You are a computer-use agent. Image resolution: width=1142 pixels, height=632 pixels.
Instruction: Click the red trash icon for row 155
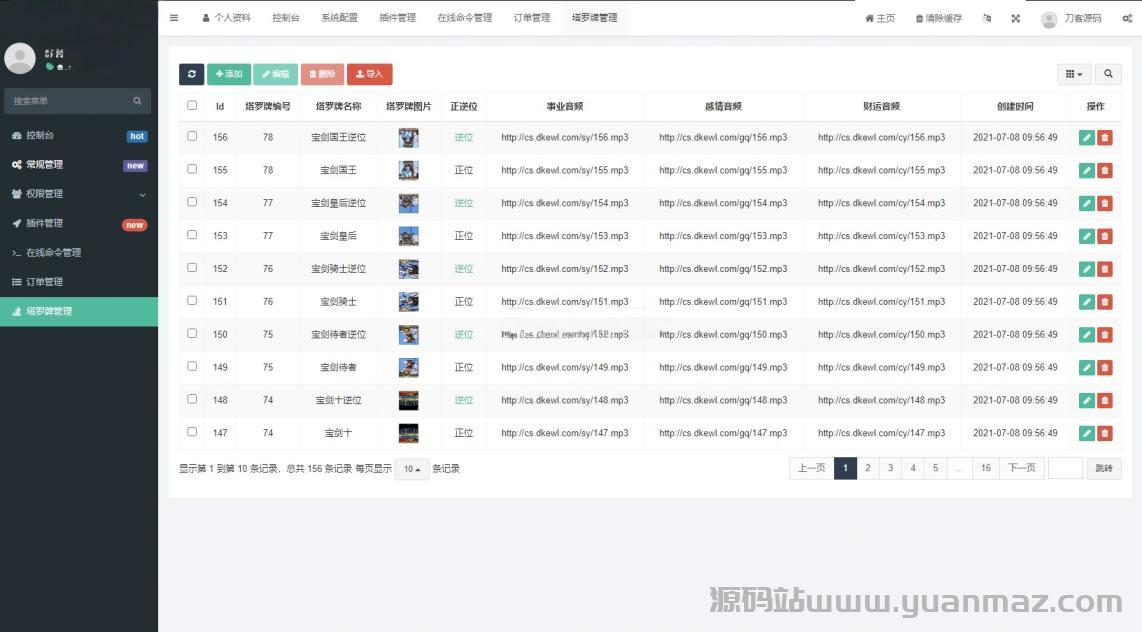point(1104,171)
